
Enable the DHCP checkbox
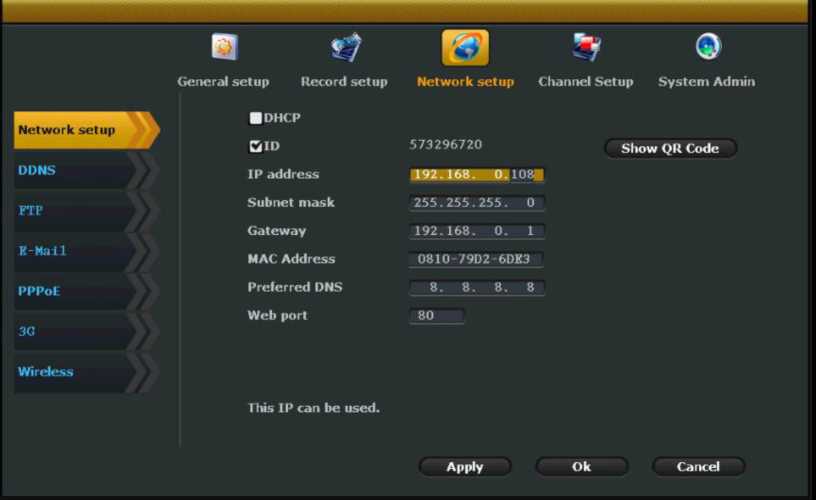click(256, 118)
